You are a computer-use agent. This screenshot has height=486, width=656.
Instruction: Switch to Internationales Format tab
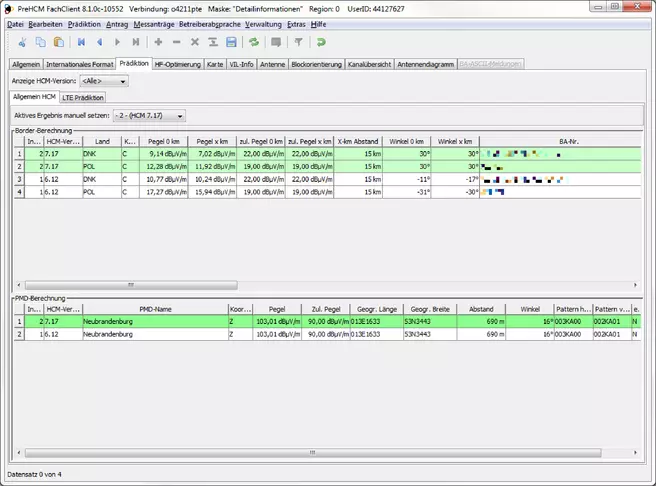(x=79, y=64)
